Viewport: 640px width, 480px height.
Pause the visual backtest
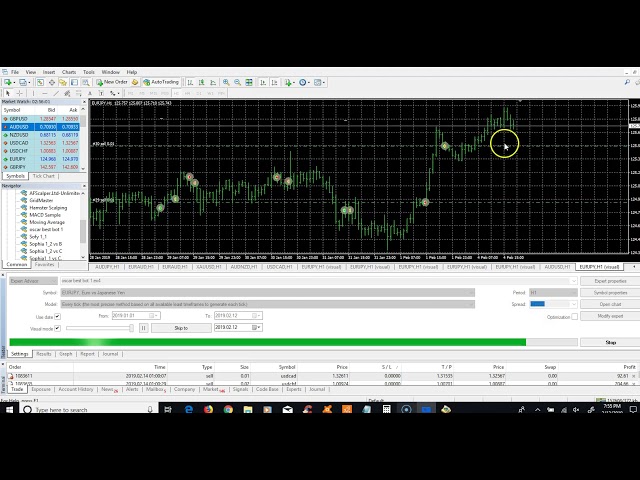143,328
